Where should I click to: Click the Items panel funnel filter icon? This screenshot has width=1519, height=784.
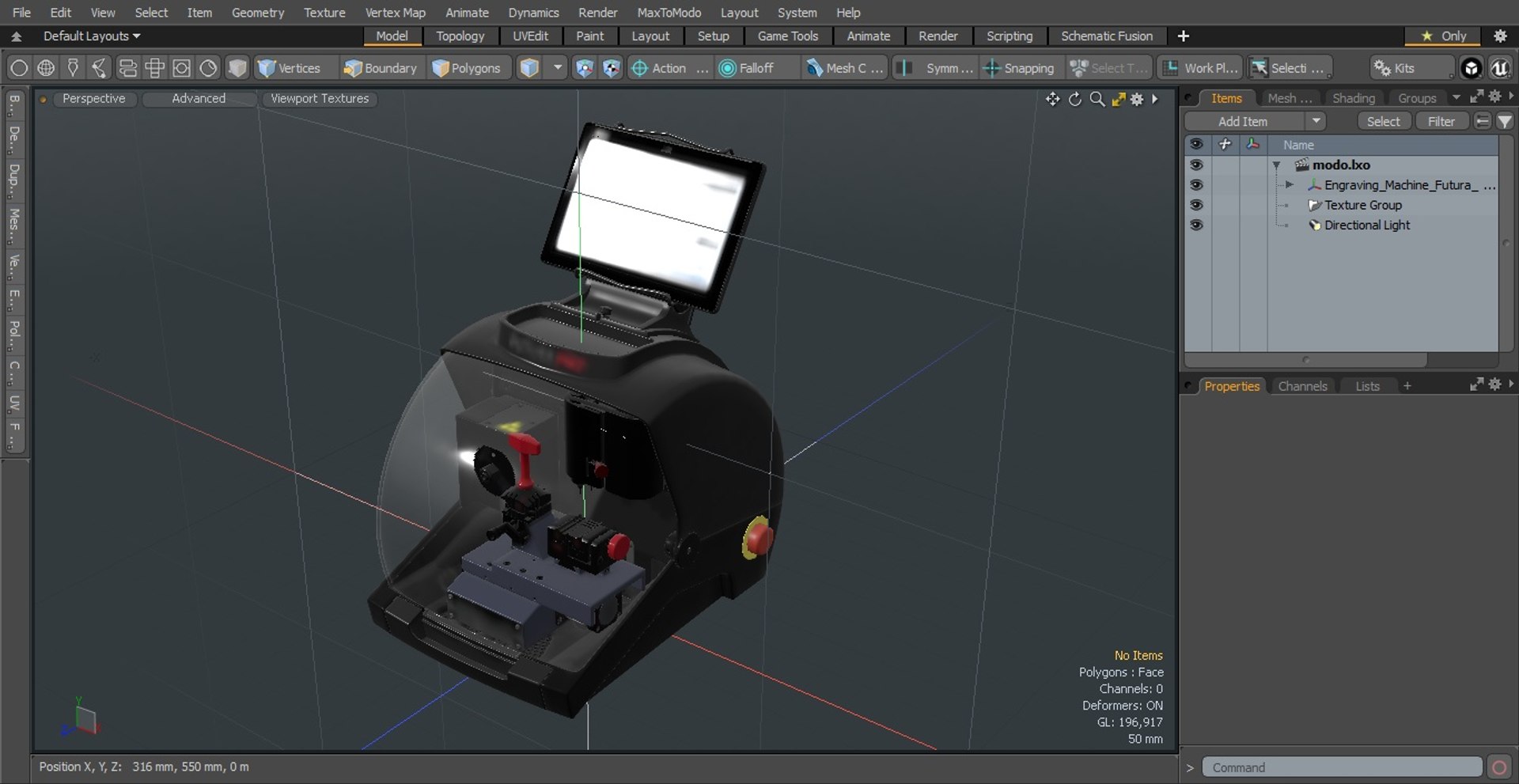point(1504,121)
